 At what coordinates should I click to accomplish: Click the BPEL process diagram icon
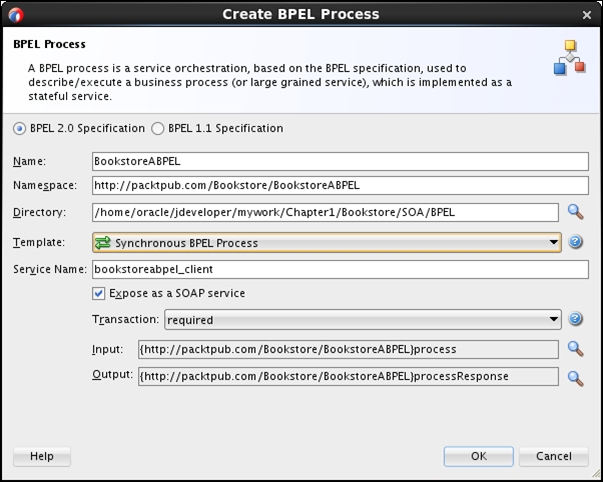(570, 57)
